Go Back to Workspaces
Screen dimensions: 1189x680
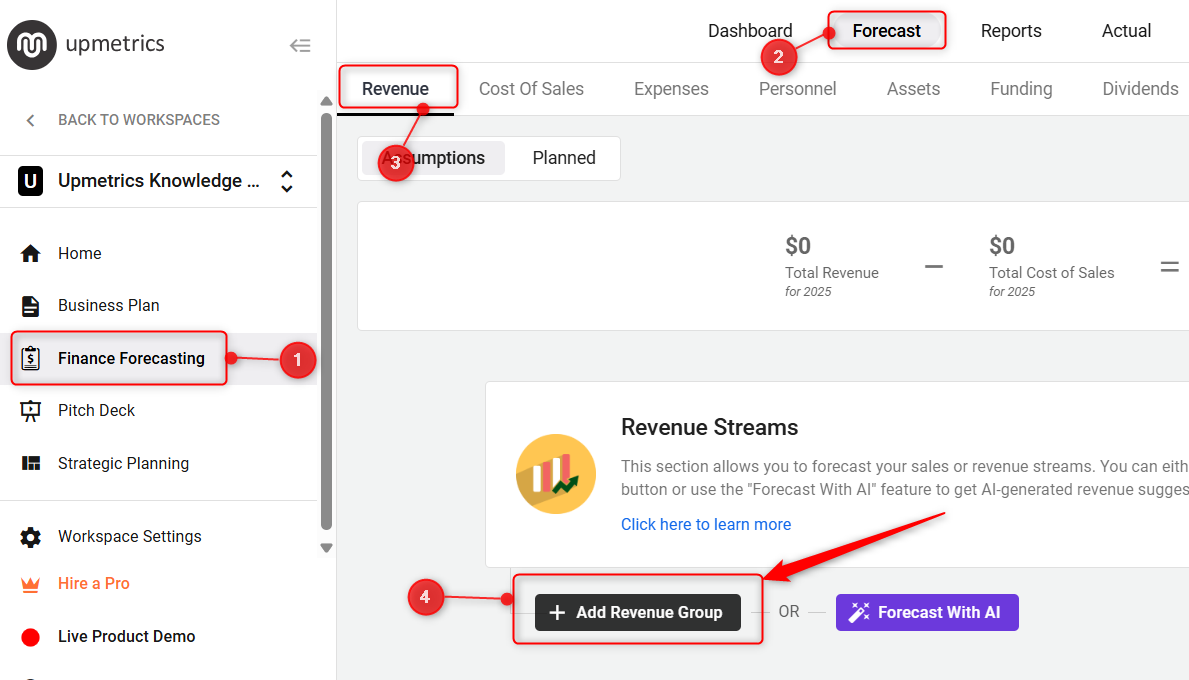pos(139,120)
